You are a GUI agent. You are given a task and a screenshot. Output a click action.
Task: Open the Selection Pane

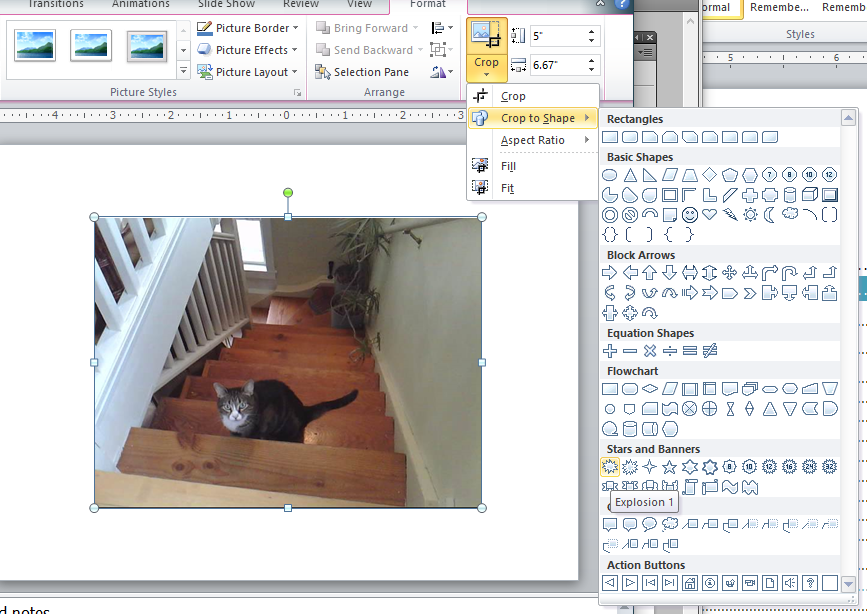362,72
